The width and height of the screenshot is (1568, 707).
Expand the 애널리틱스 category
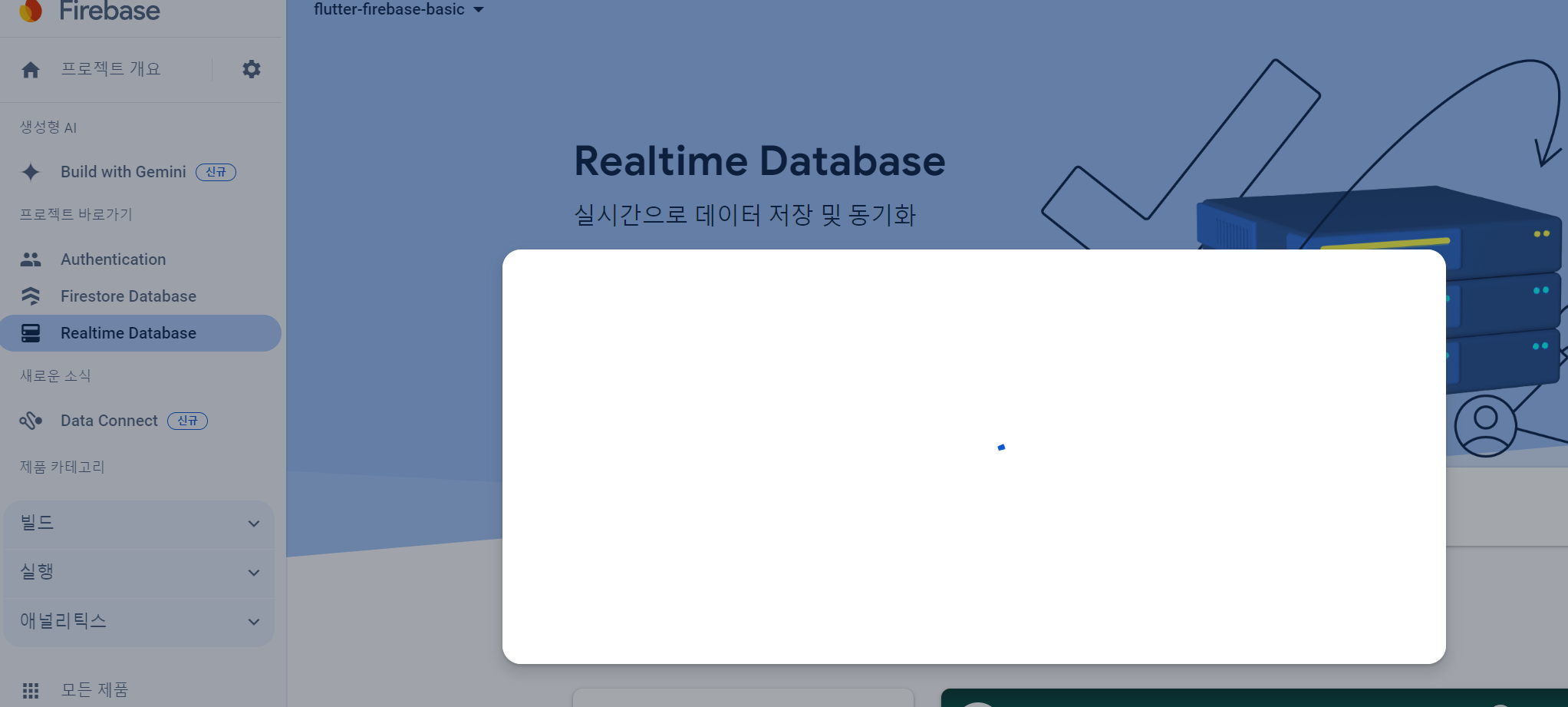[139, 622]
